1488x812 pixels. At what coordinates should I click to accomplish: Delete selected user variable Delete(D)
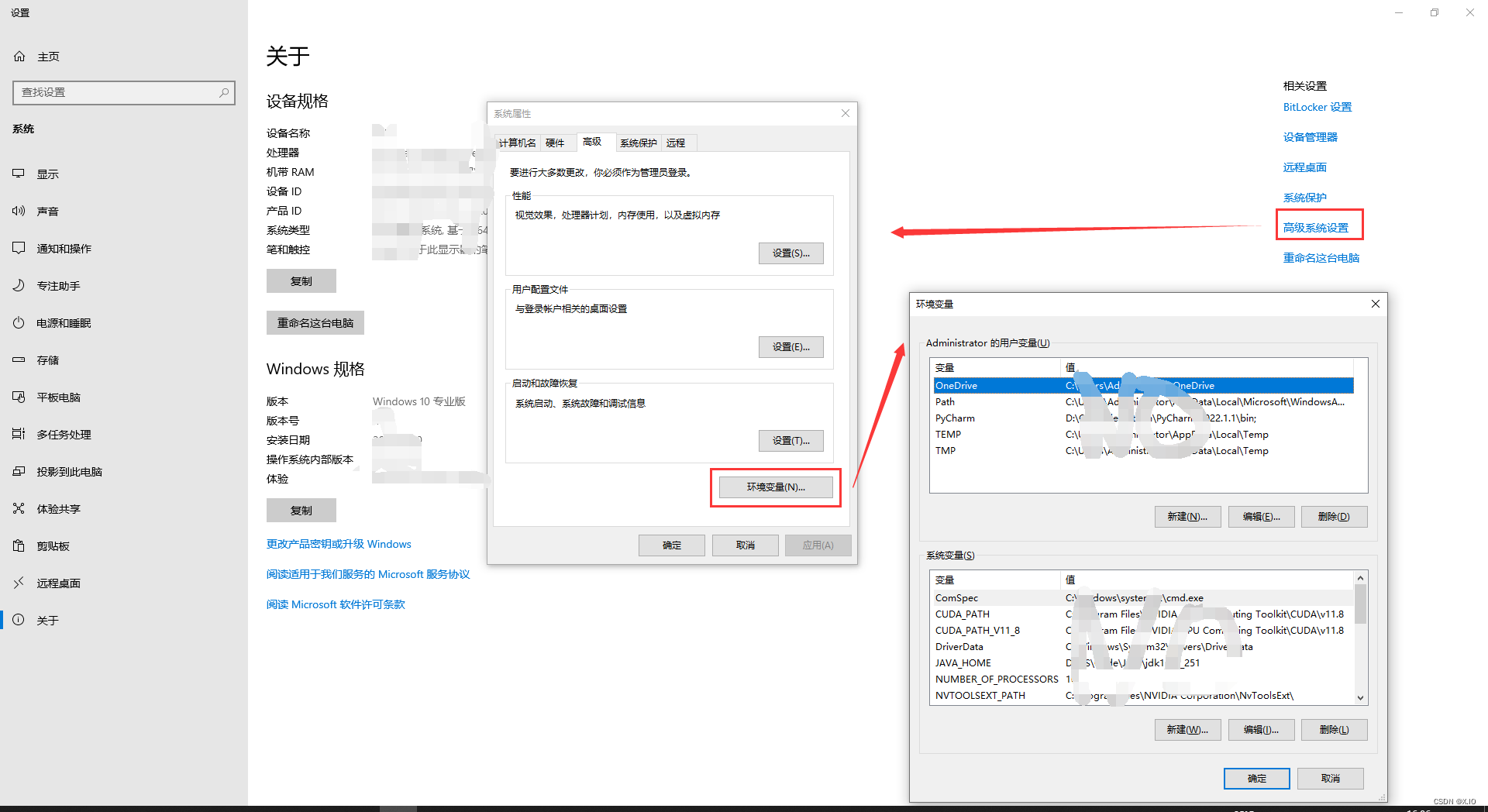tap(1334, 517)
